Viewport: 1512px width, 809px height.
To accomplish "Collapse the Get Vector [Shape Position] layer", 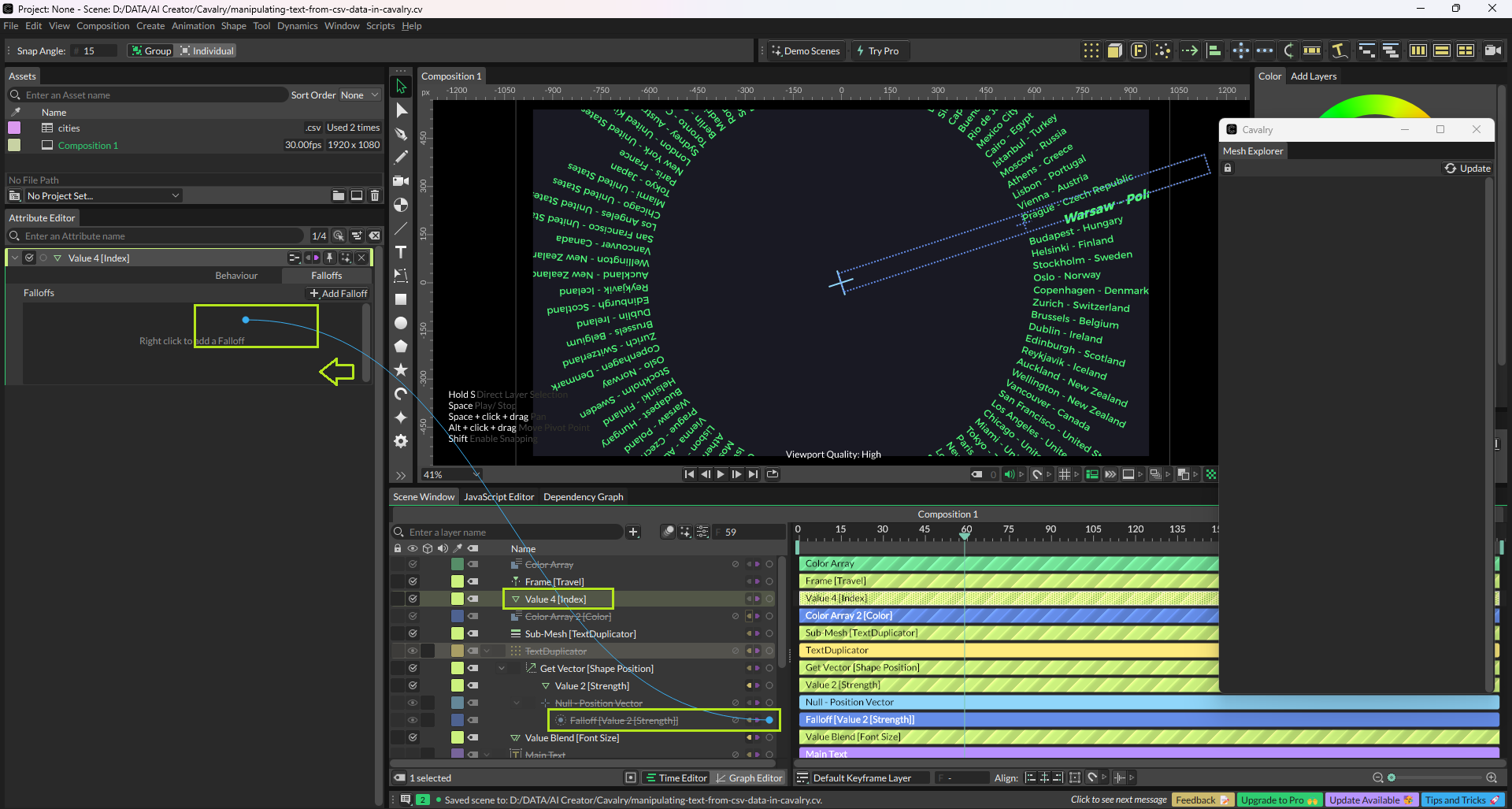I will point(502,669).
